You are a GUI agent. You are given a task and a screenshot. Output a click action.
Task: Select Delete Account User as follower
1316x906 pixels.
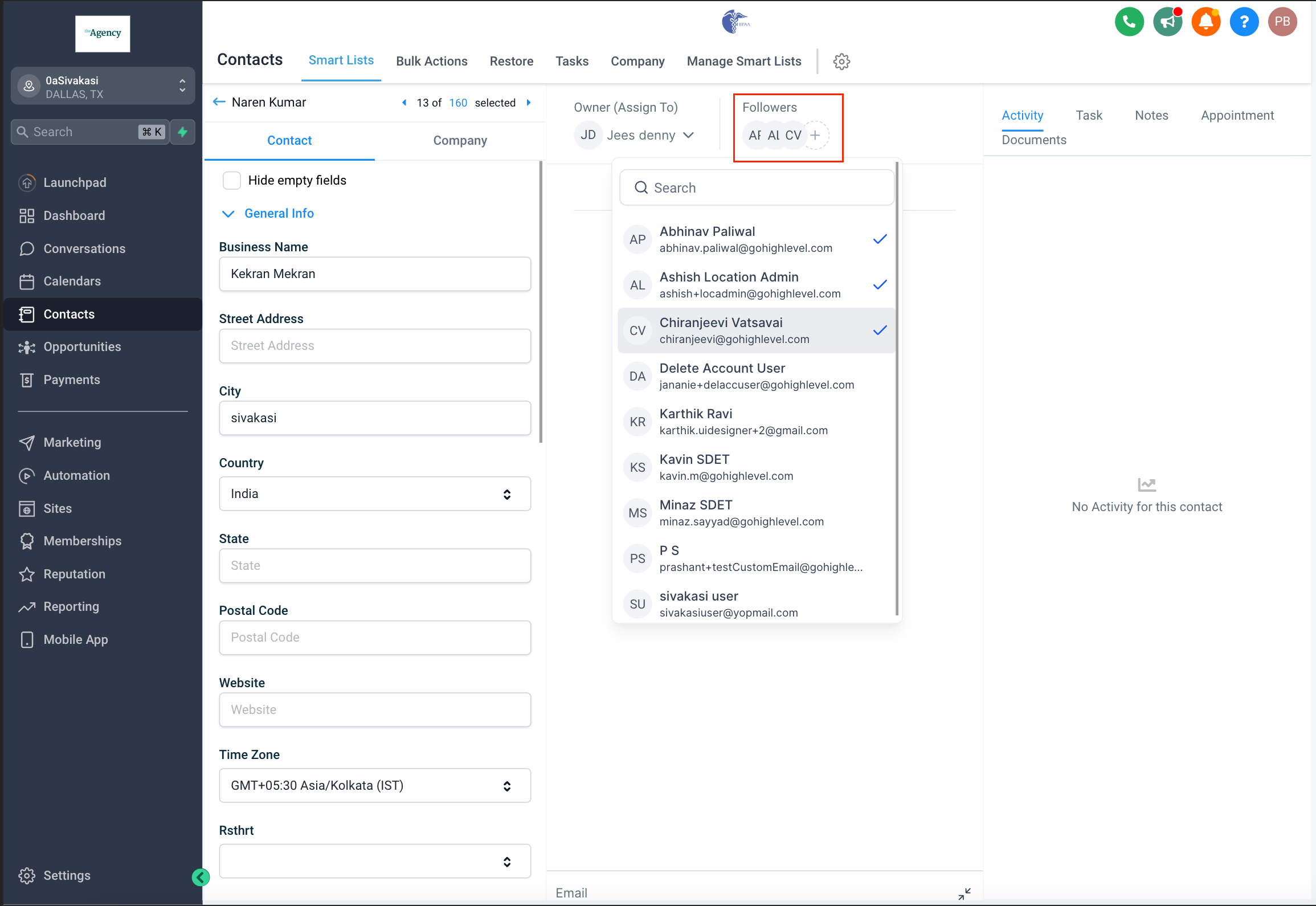pos(755,376)
